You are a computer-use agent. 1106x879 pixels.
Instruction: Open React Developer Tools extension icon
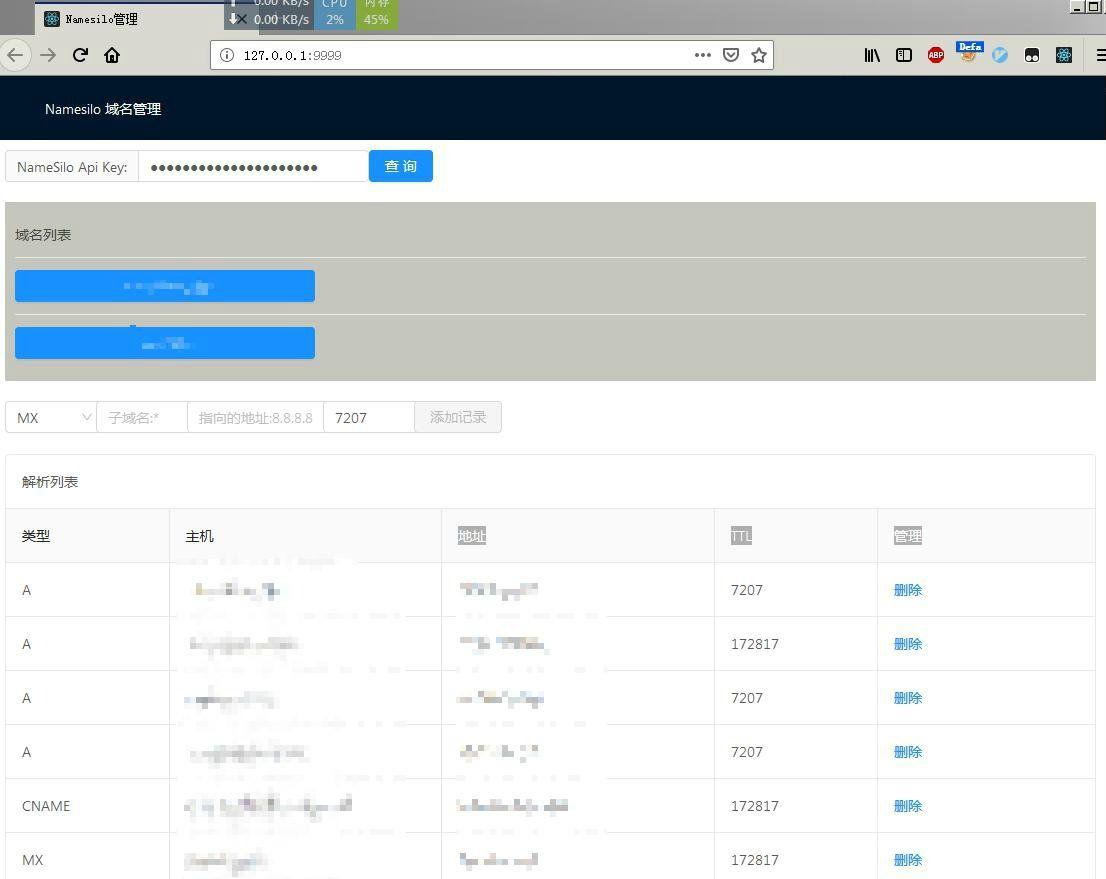[1064, 55]
